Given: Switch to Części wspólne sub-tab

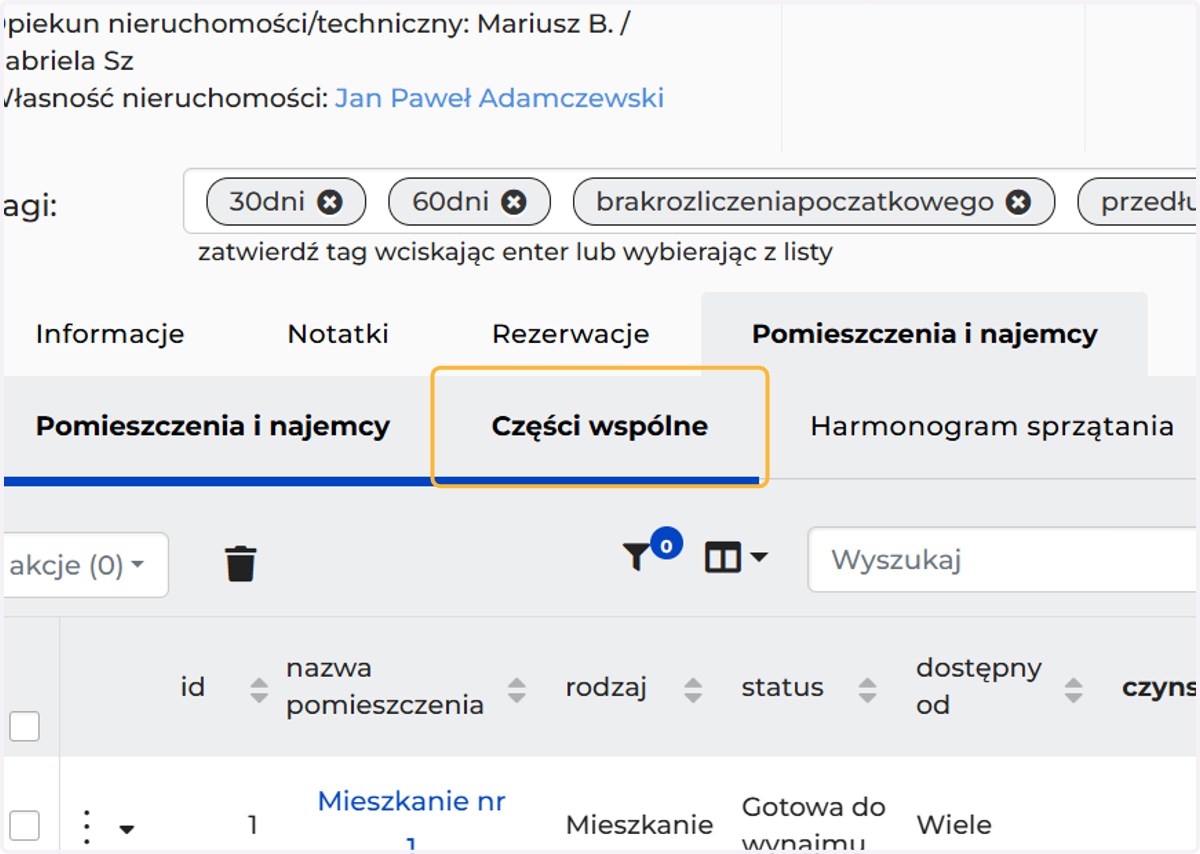Looking at the screenshot, I should tap(600, 427).
